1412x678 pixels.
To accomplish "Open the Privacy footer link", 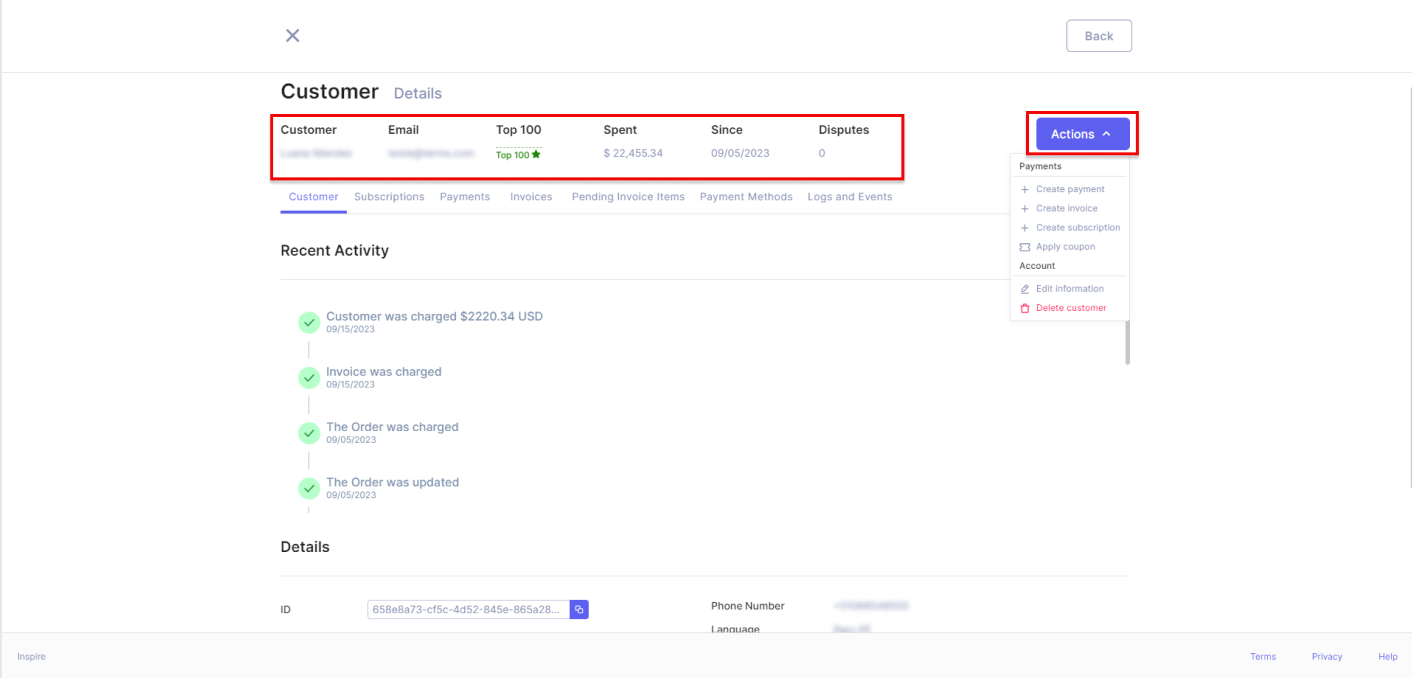I will click(x=1327, y=657).
